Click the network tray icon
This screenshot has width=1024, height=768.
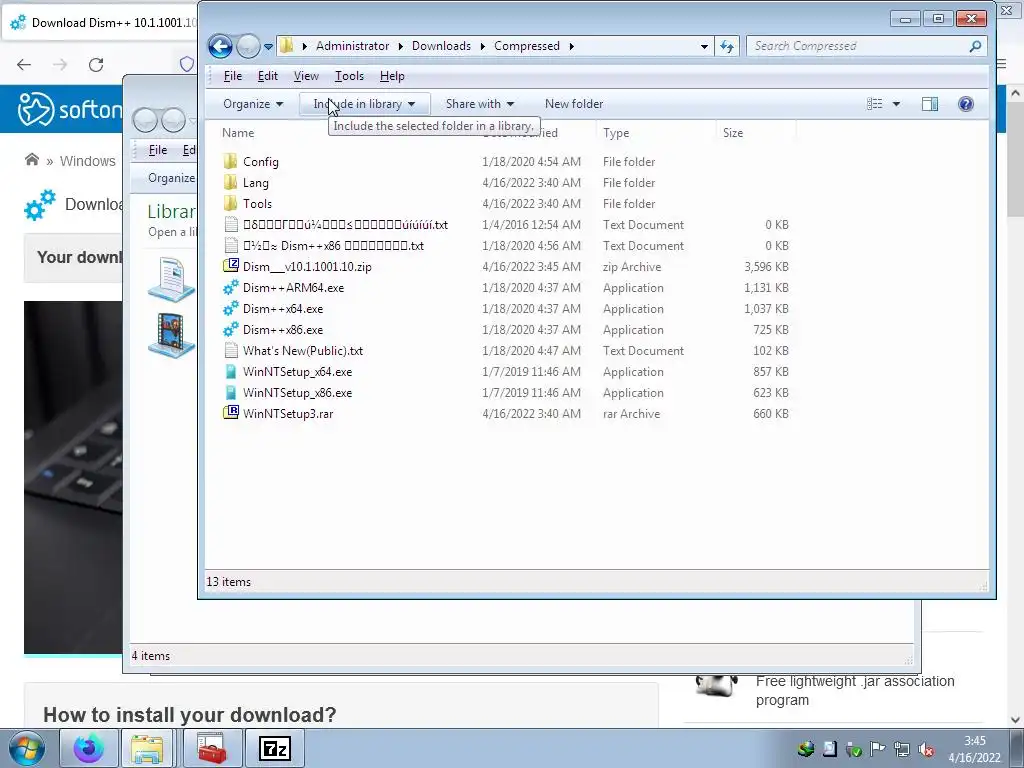click(x=902, y=749)
